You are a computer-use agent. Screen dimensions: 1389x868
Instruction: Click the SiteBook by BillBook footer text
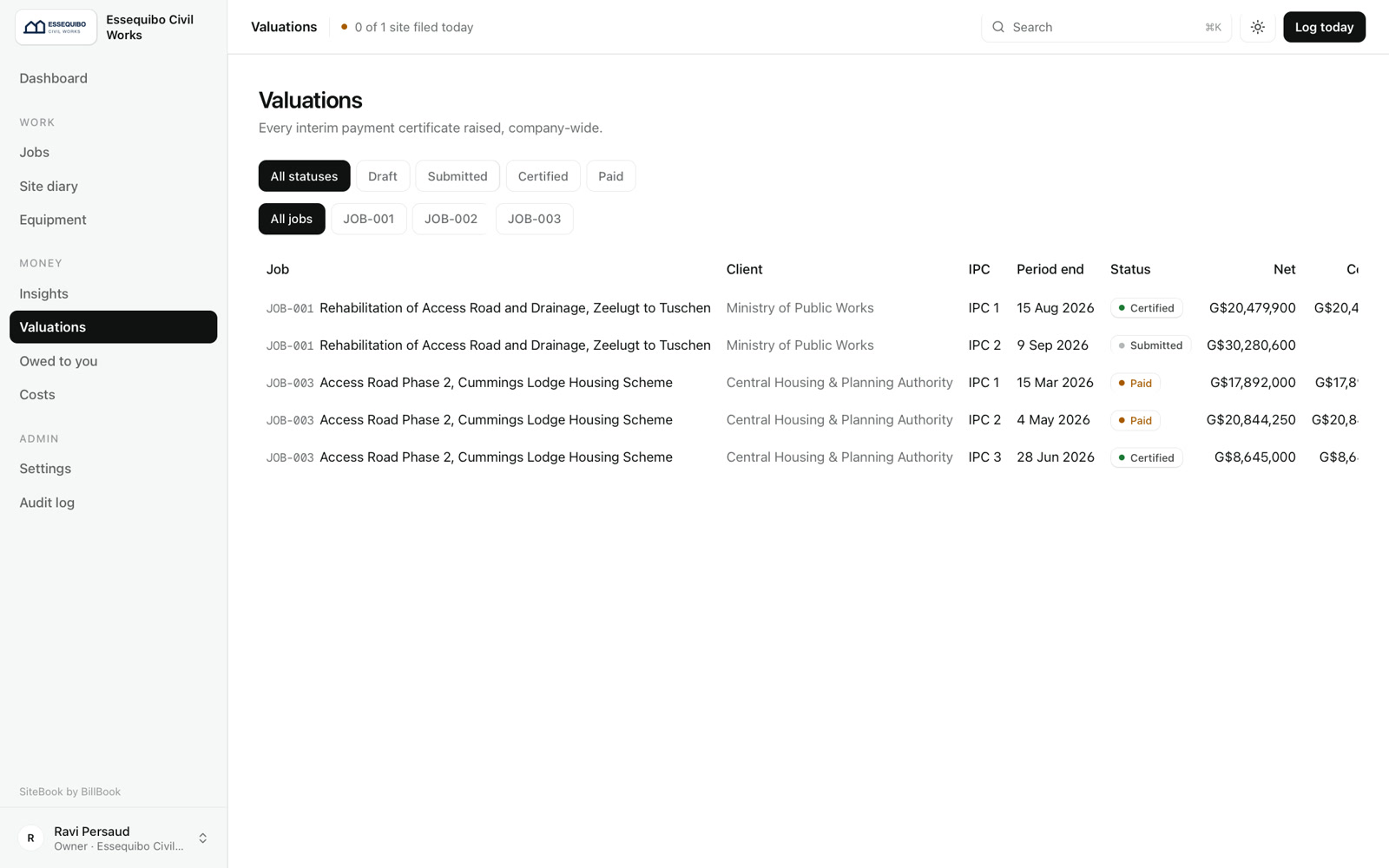click(70, 792)
